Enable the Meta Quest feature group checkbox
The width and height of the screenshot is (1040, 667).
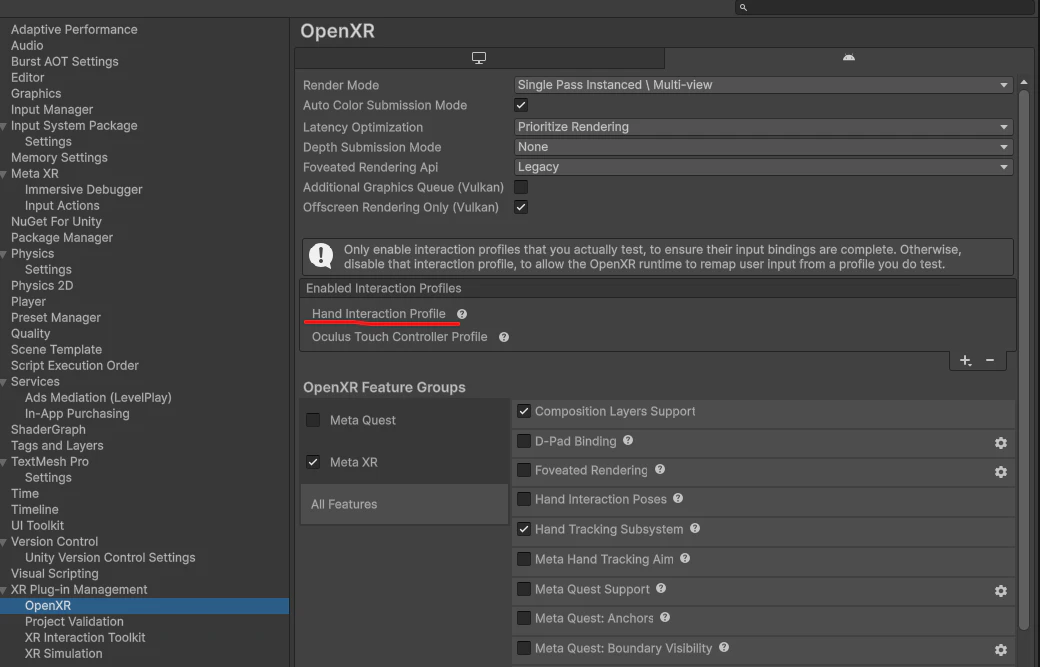coord(313,420)
